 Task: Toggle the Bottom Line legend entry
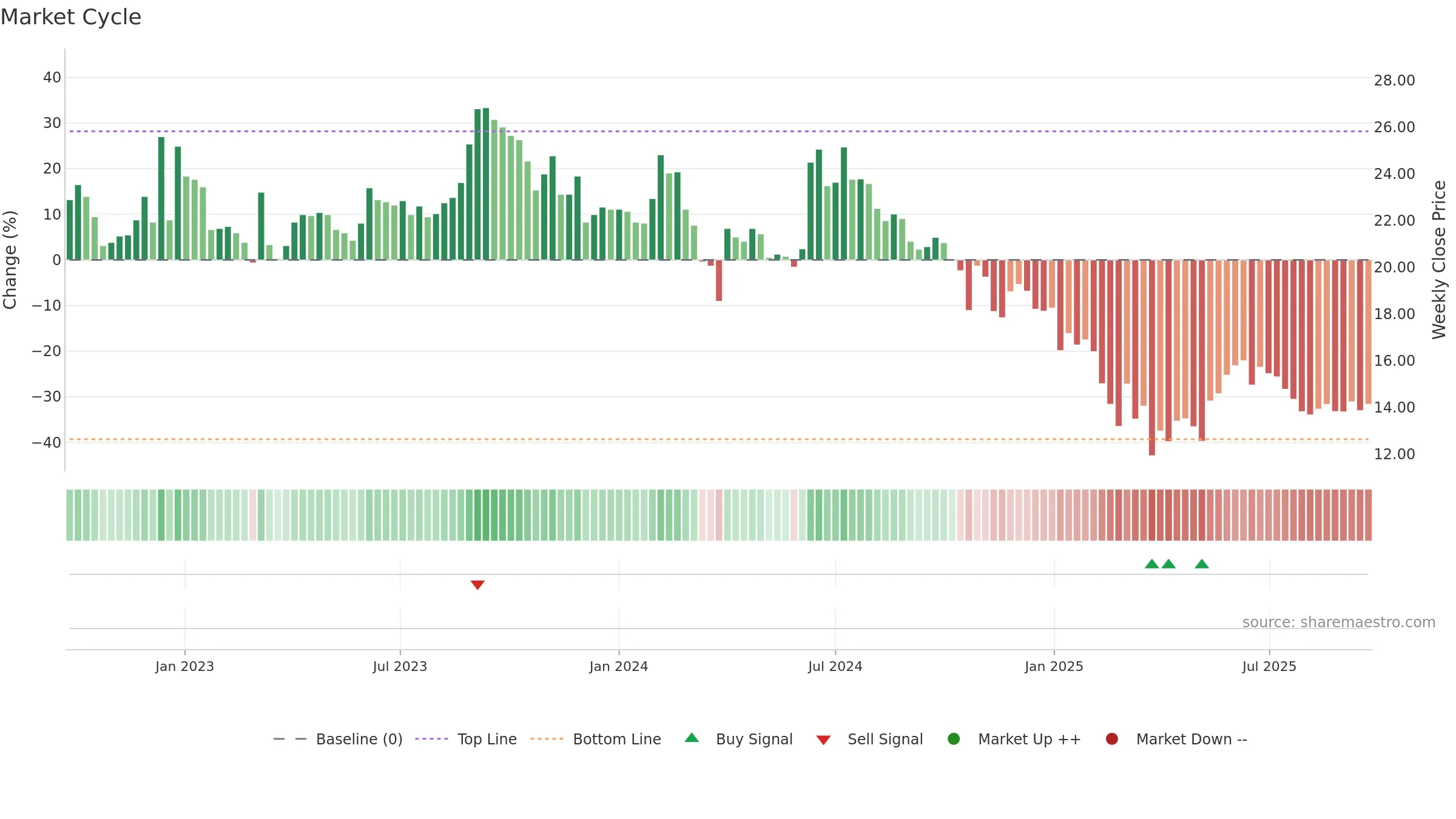[596, 739]
